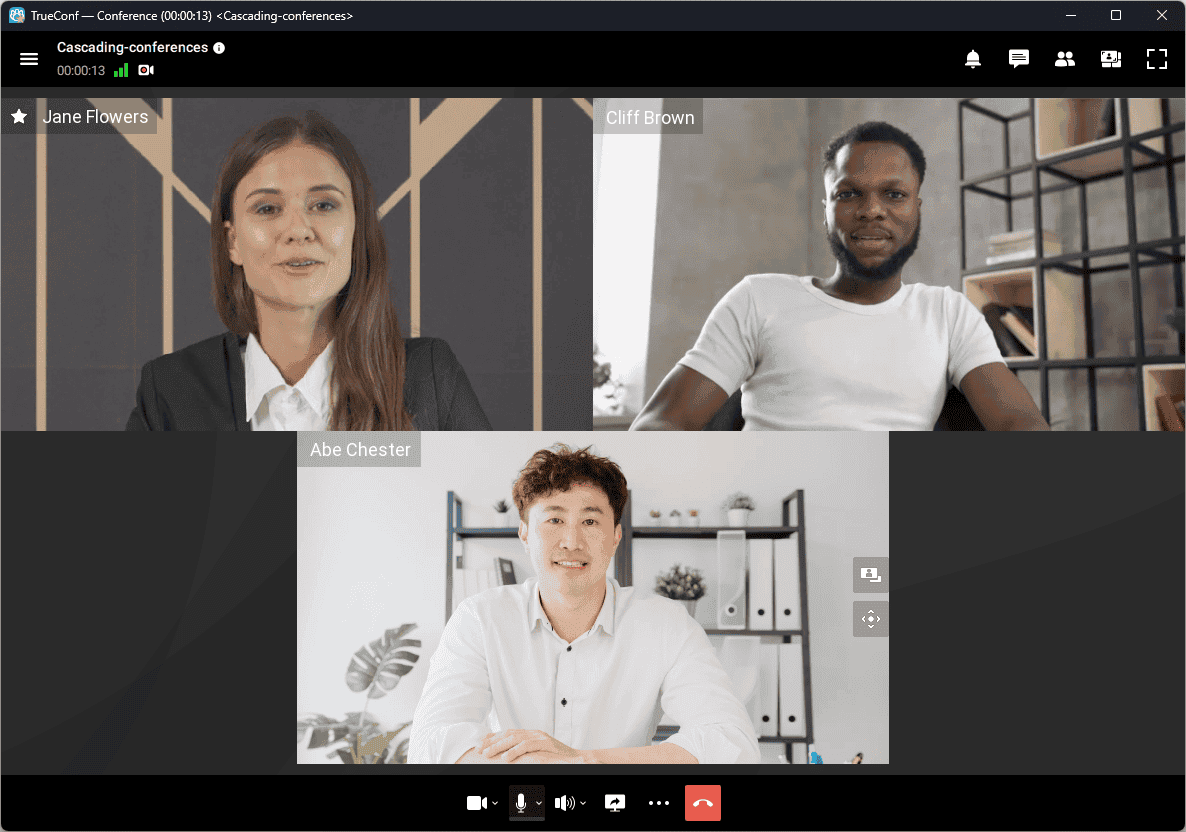
Task: Select Abe Chester's video window
Action: pos(593,598)
